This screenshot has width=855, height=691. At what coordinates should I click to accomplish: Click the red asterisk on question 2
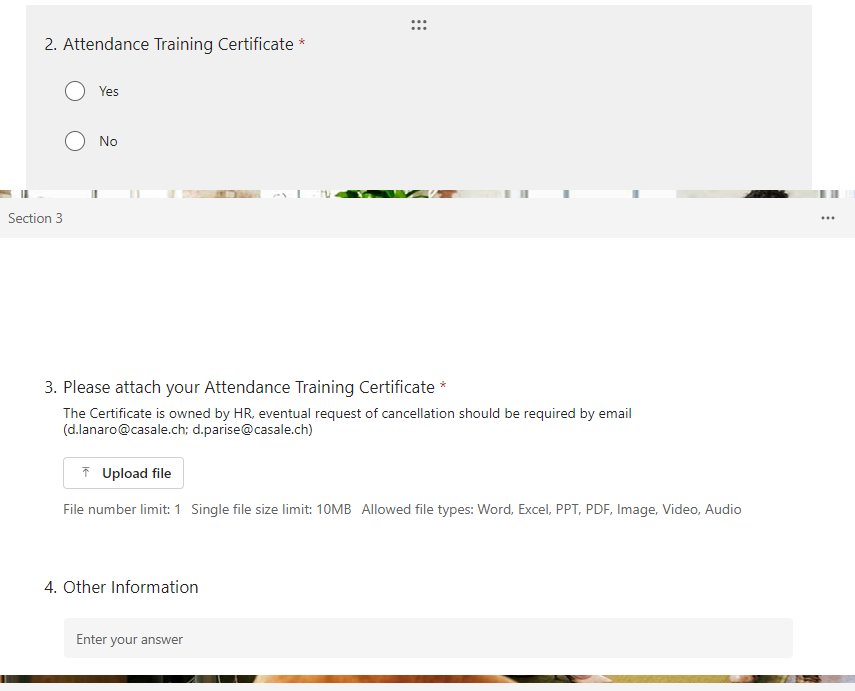pyautogui.click(x=302, y=44)
